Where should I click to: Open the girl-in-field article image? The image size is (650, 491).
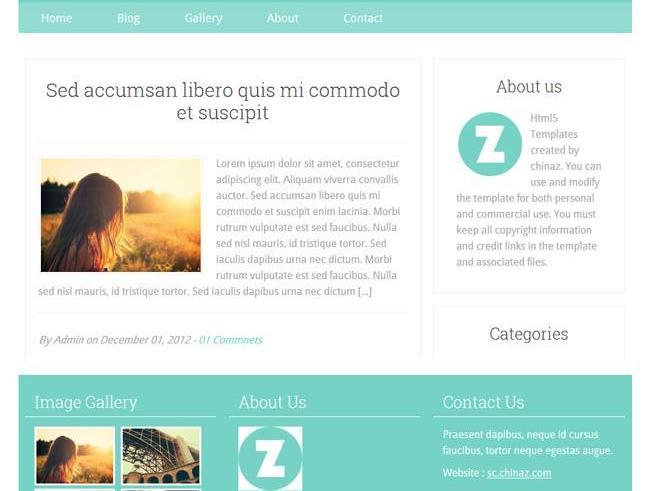point(121,215)
